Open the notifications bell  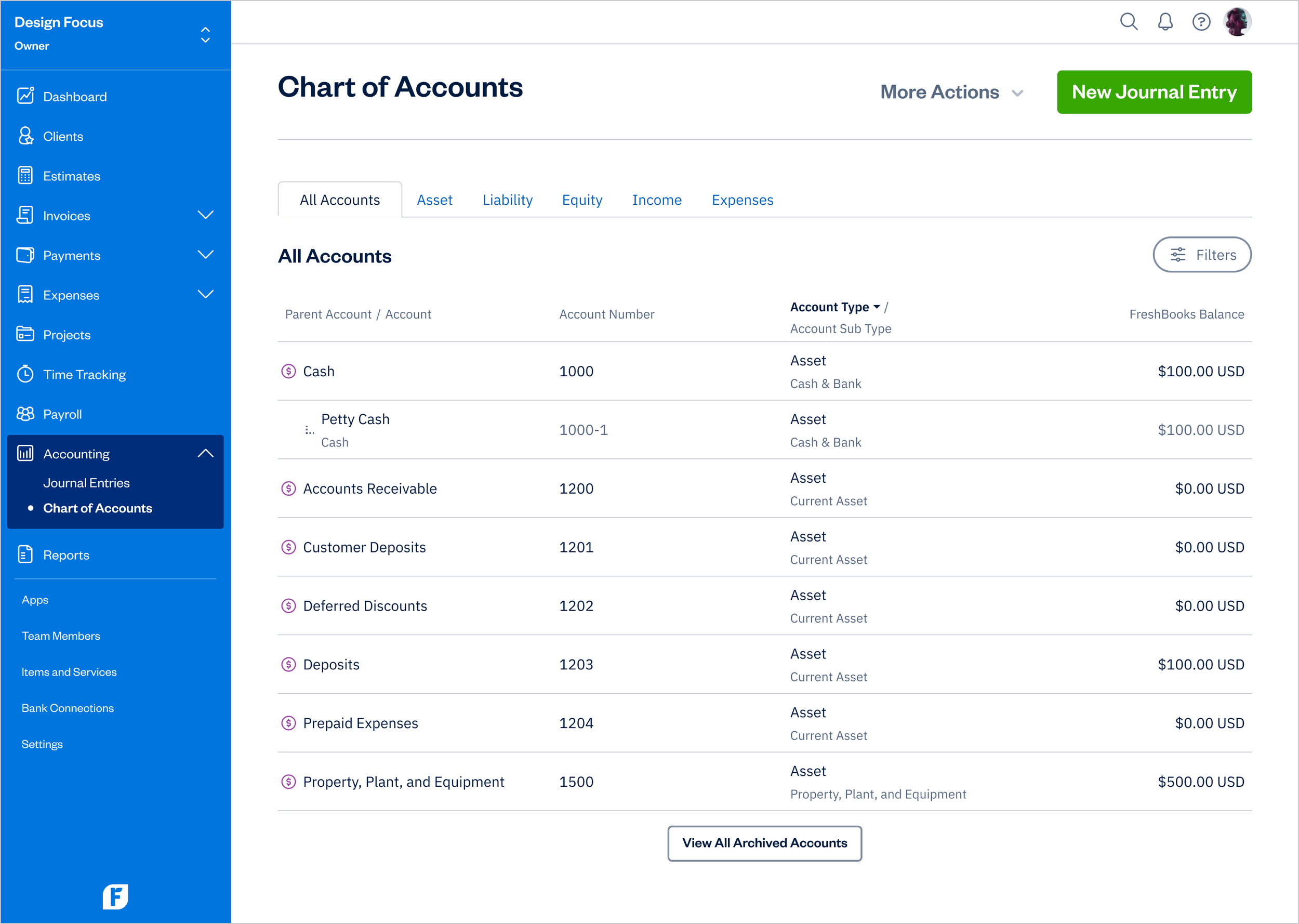coord(1165,22)
